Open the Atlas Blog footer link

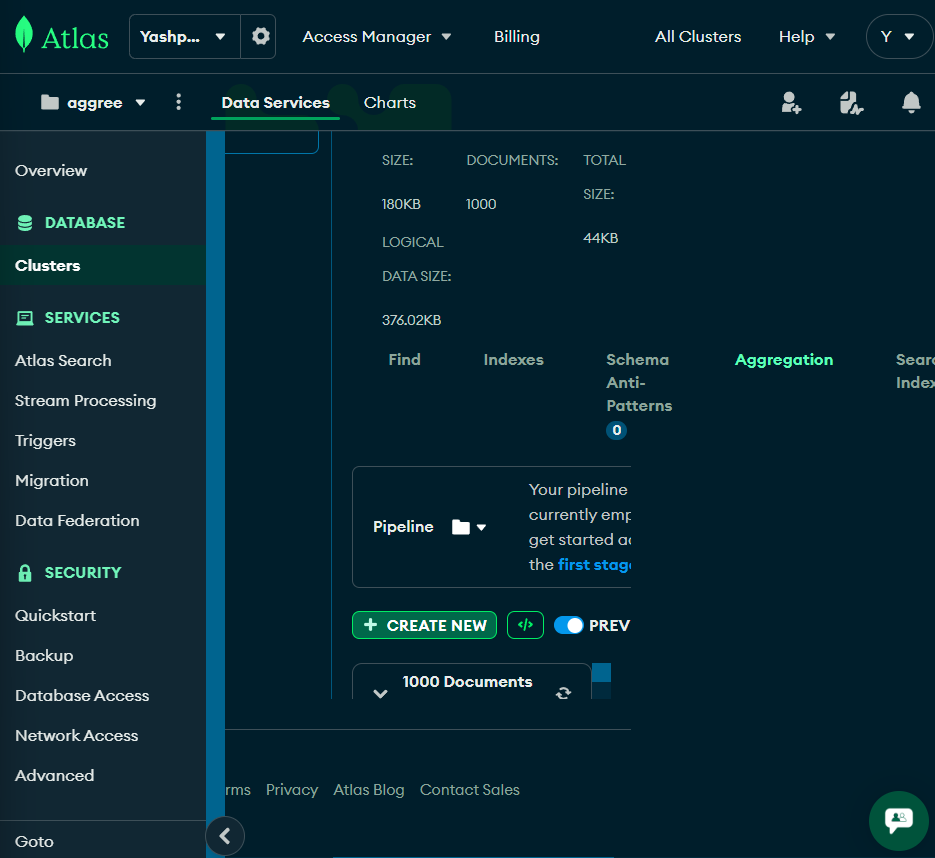(x=369, y=790)
